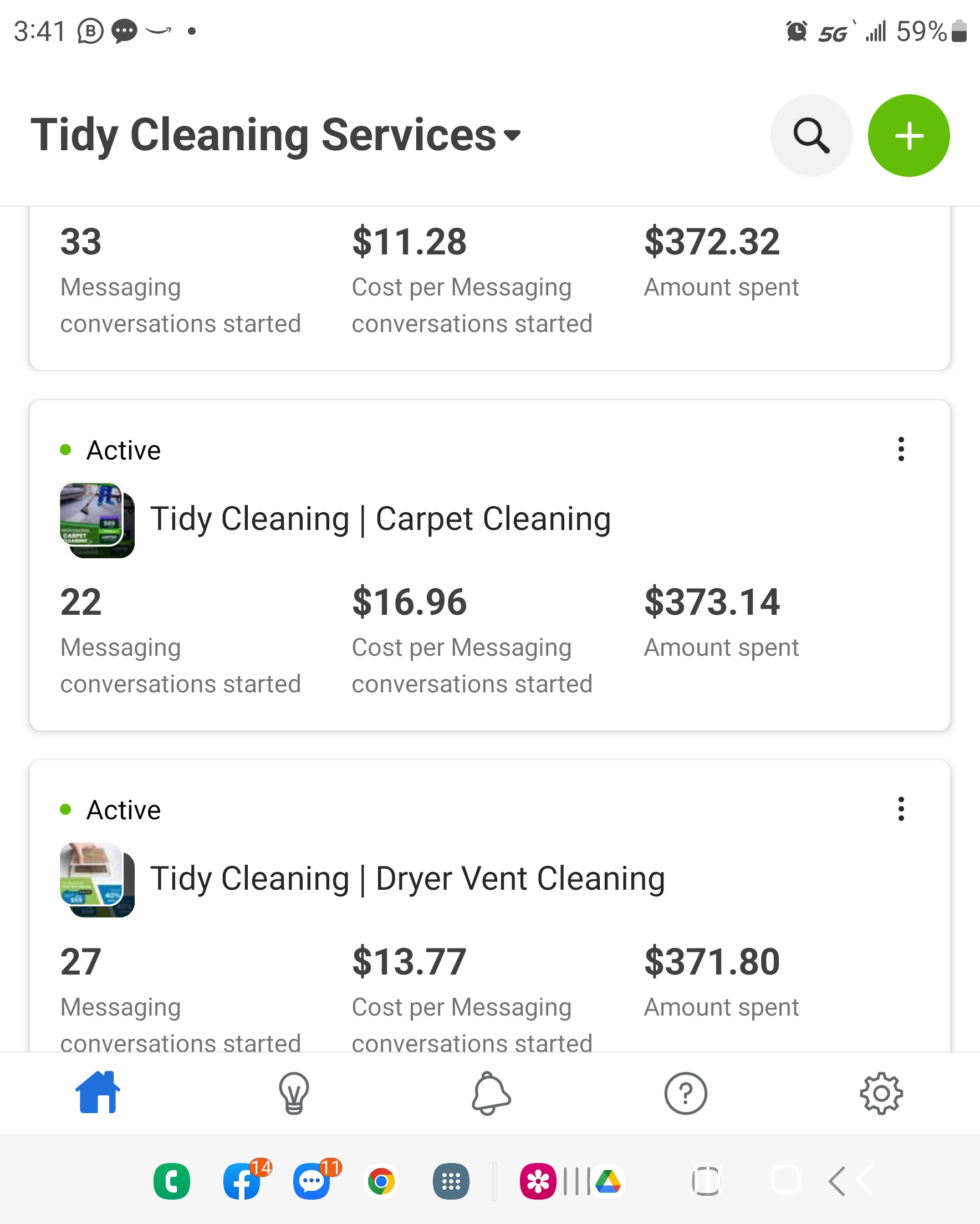Open three-dot menu for Dryer Vent Cleaning campaign
This screenshot has width=980, height=1224.
click(x=901, y=808)
